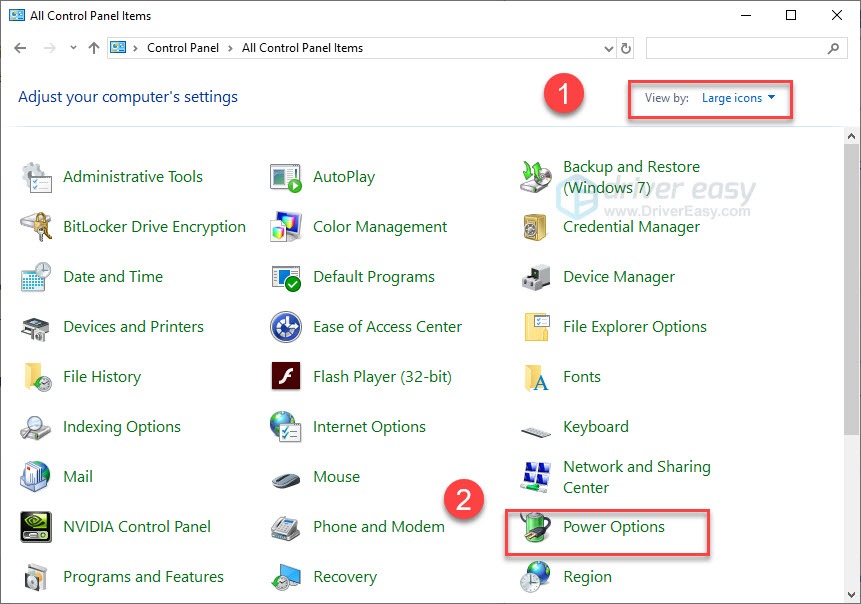Open the Programs and Features link

(x=143, y=577)
